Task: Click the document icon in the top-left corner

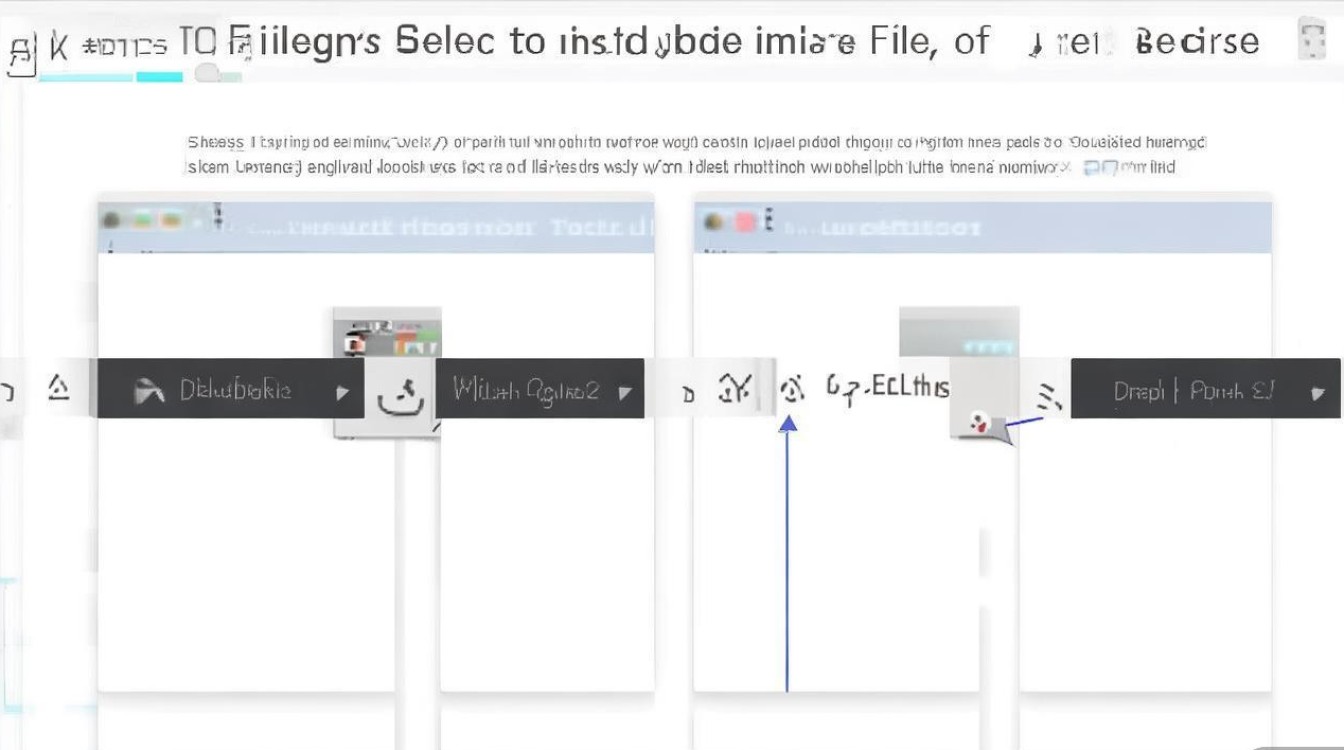Action: point(19,52)
